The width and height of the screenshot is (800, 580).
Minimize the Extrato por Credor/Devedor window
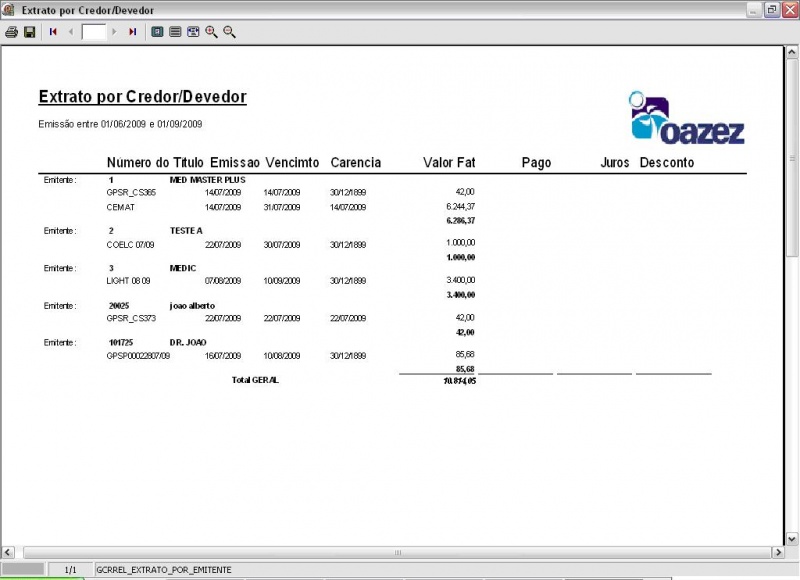click(754, 10)
